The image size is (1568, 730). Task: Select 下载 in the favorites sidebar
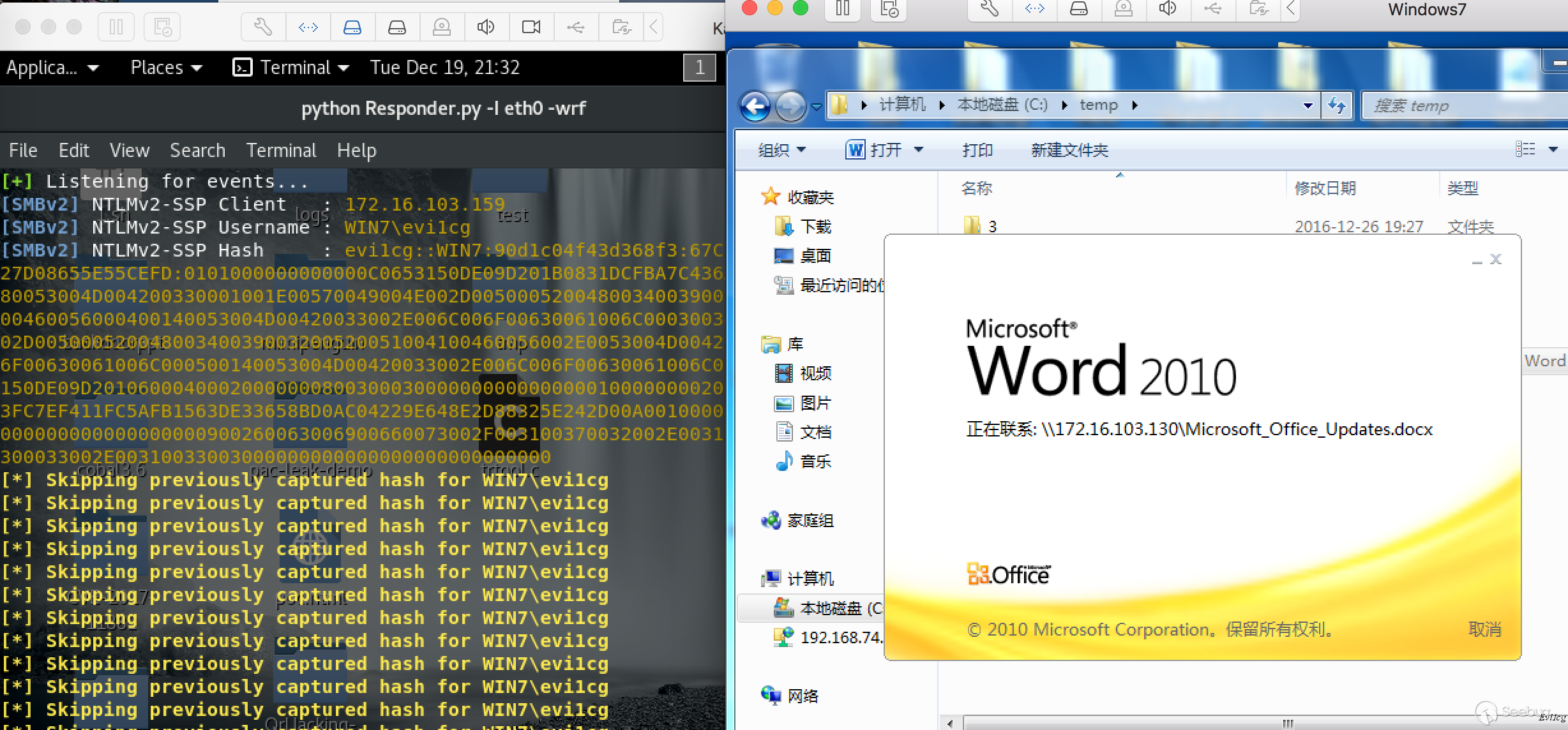click(815, 227)
